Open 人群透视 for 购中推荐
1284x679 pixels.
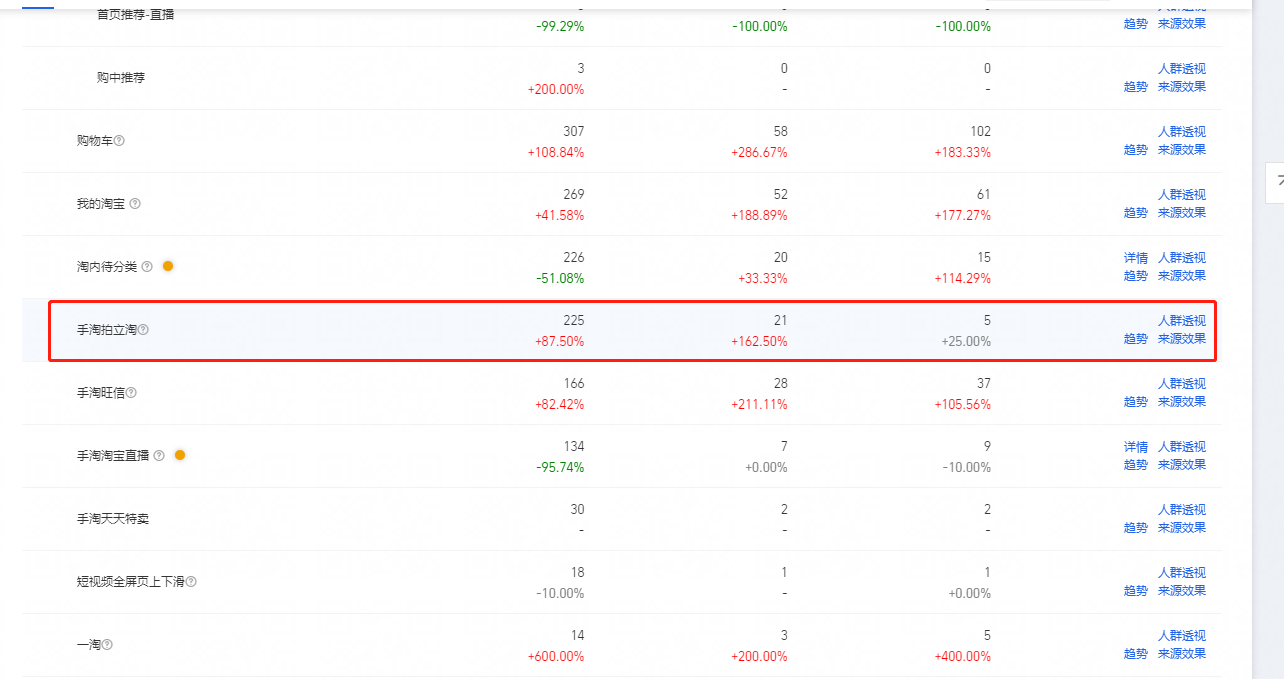[1181, 69]
